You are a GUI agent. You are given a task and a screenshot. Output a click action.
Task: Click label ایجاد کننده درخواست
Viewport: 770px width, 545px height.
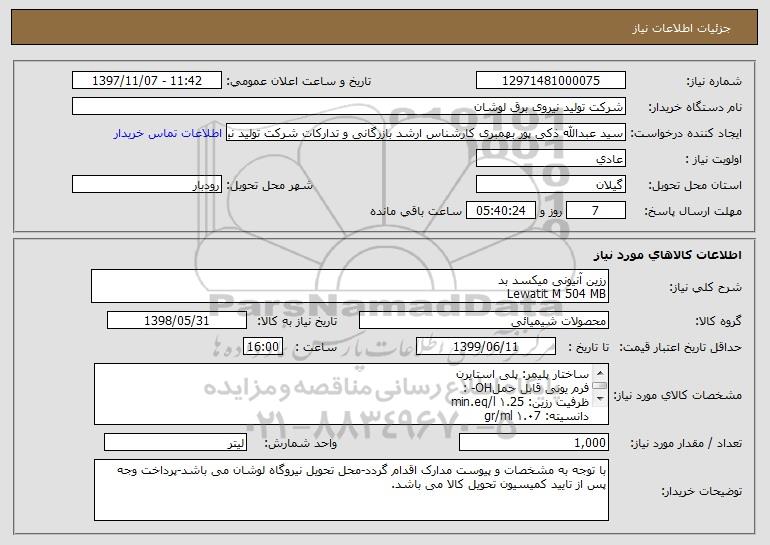click(x=686, y=134)
